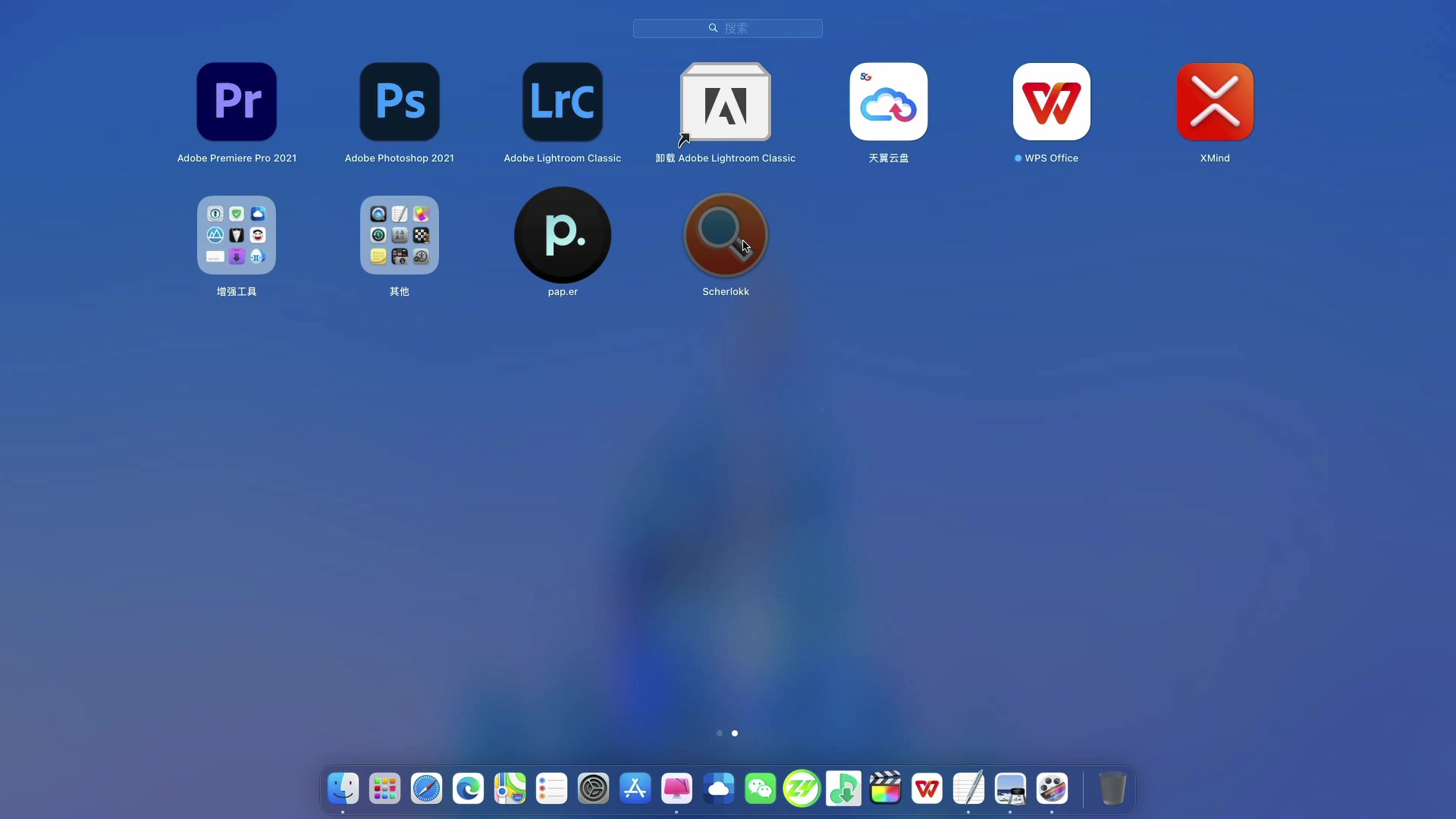Open Safari from the Dock

426,789
